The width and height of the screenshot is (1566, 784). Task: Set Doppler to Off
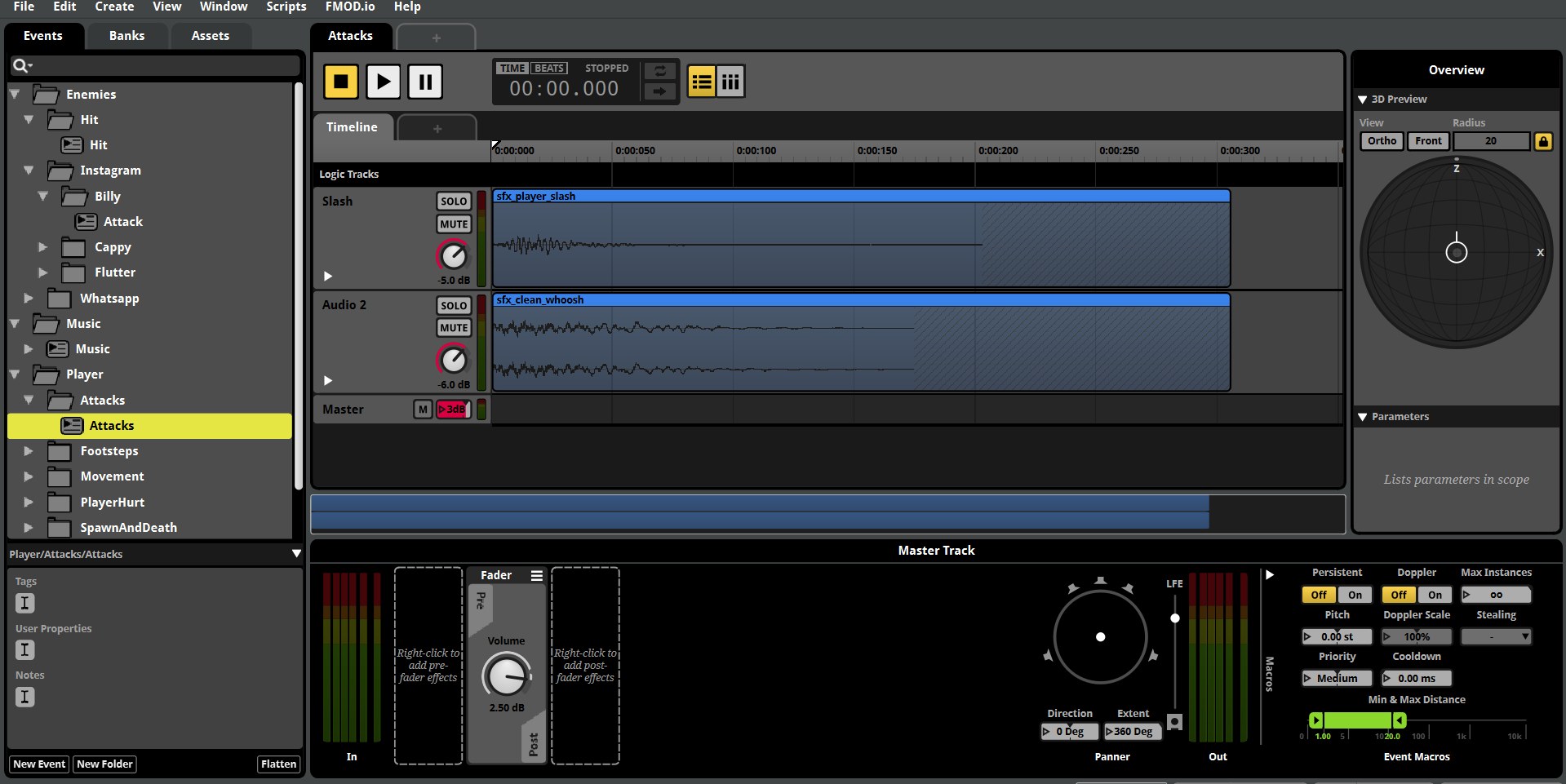(x=1399, y=595)
